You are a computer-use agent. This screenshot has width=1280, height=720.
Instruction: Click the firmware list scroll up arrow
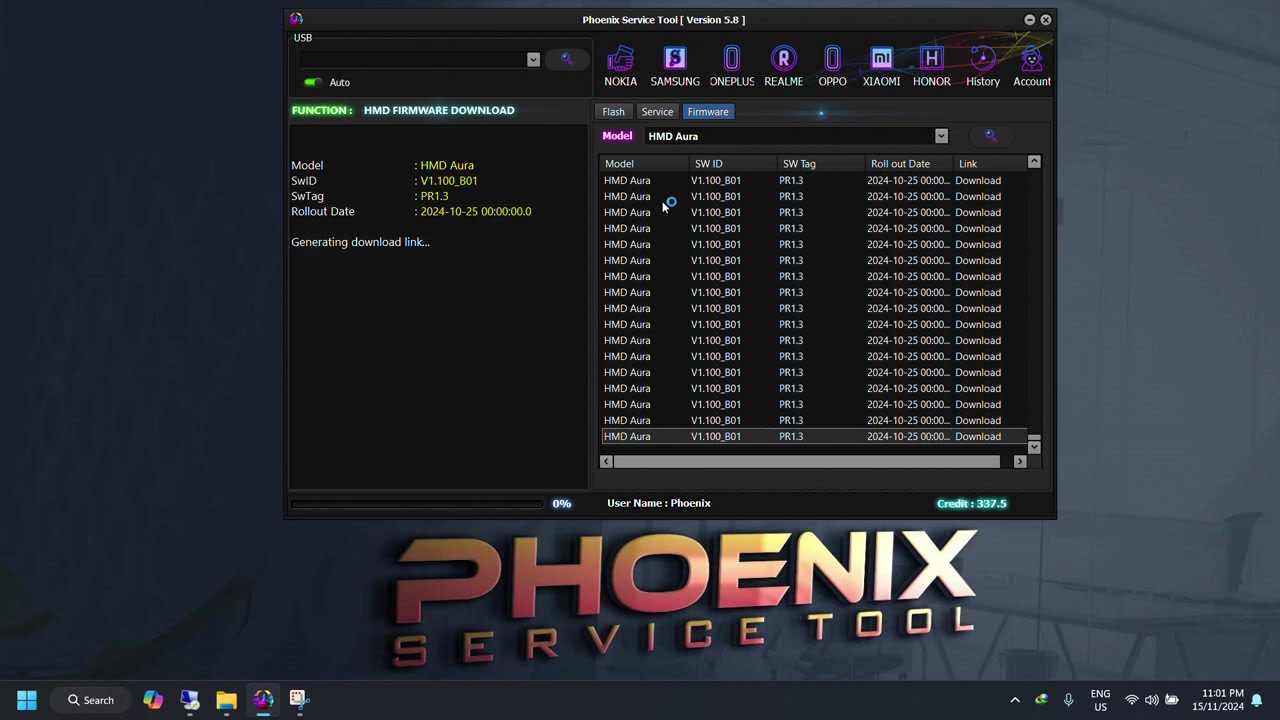[x=1034, y=162]
